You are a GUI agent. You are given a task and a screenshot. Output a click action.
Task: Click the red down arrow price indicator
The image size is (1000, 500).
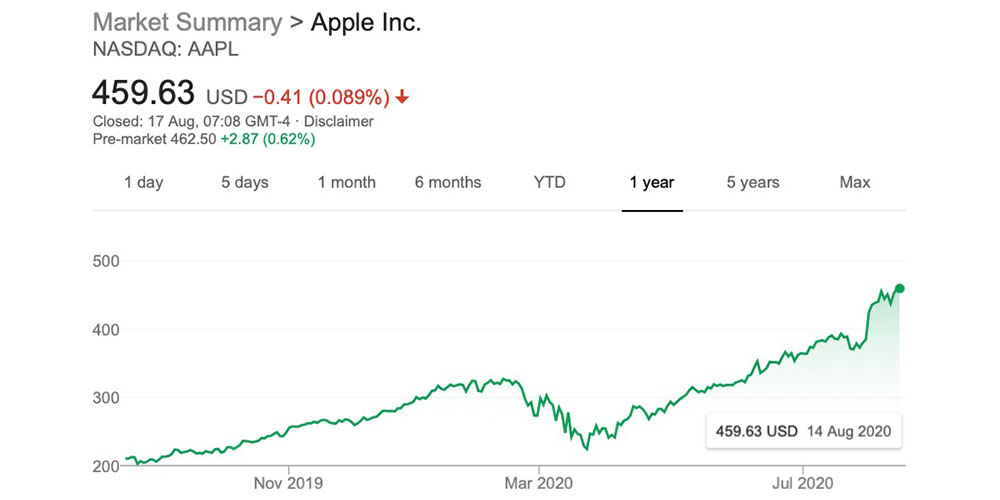click(x=402, y=97)
